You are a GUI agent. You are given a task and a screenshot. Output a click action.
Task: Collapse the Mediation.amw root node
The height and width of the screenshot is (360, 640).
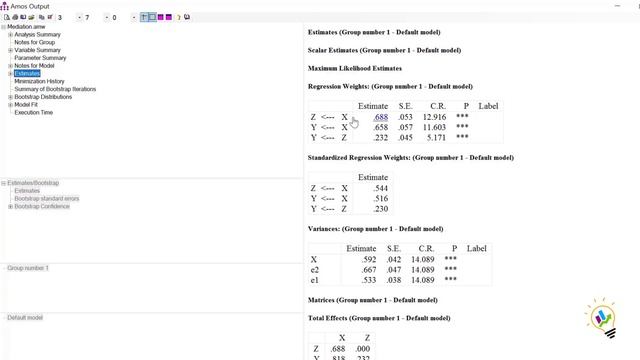3,27
